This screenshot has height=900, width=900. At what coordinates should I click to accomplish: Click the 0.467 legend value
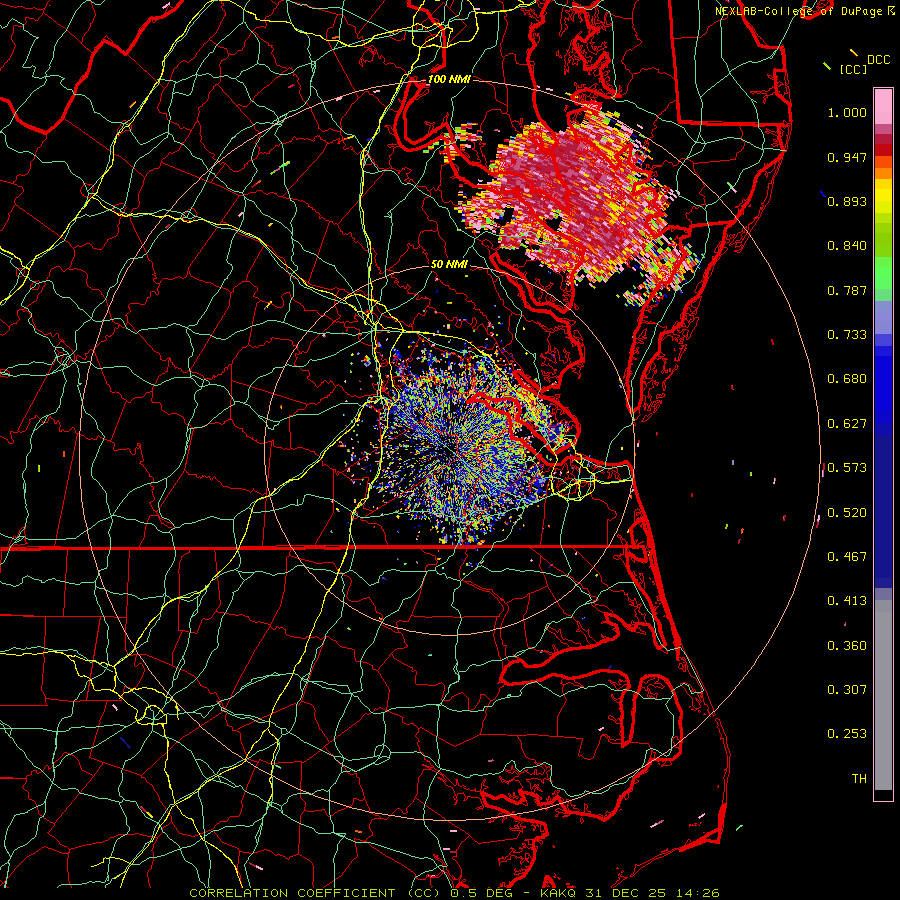(x=847, y=557)
